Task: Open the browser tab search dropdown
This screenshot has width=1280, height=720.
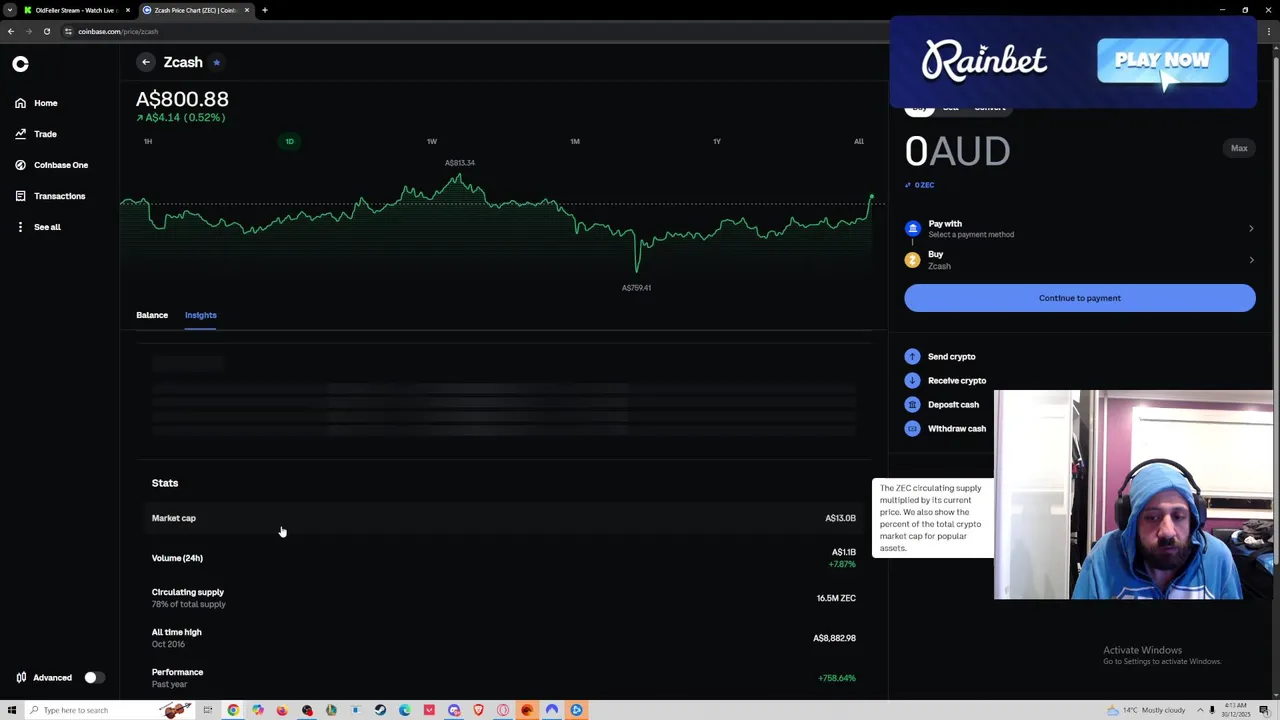Action: click(10, 10)
